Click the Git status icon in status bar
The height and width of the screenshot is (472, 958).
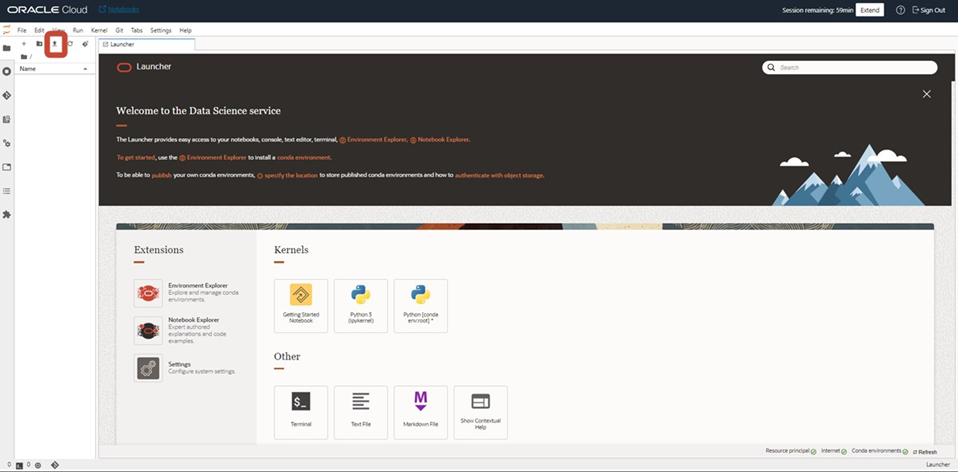click(54, 465)
